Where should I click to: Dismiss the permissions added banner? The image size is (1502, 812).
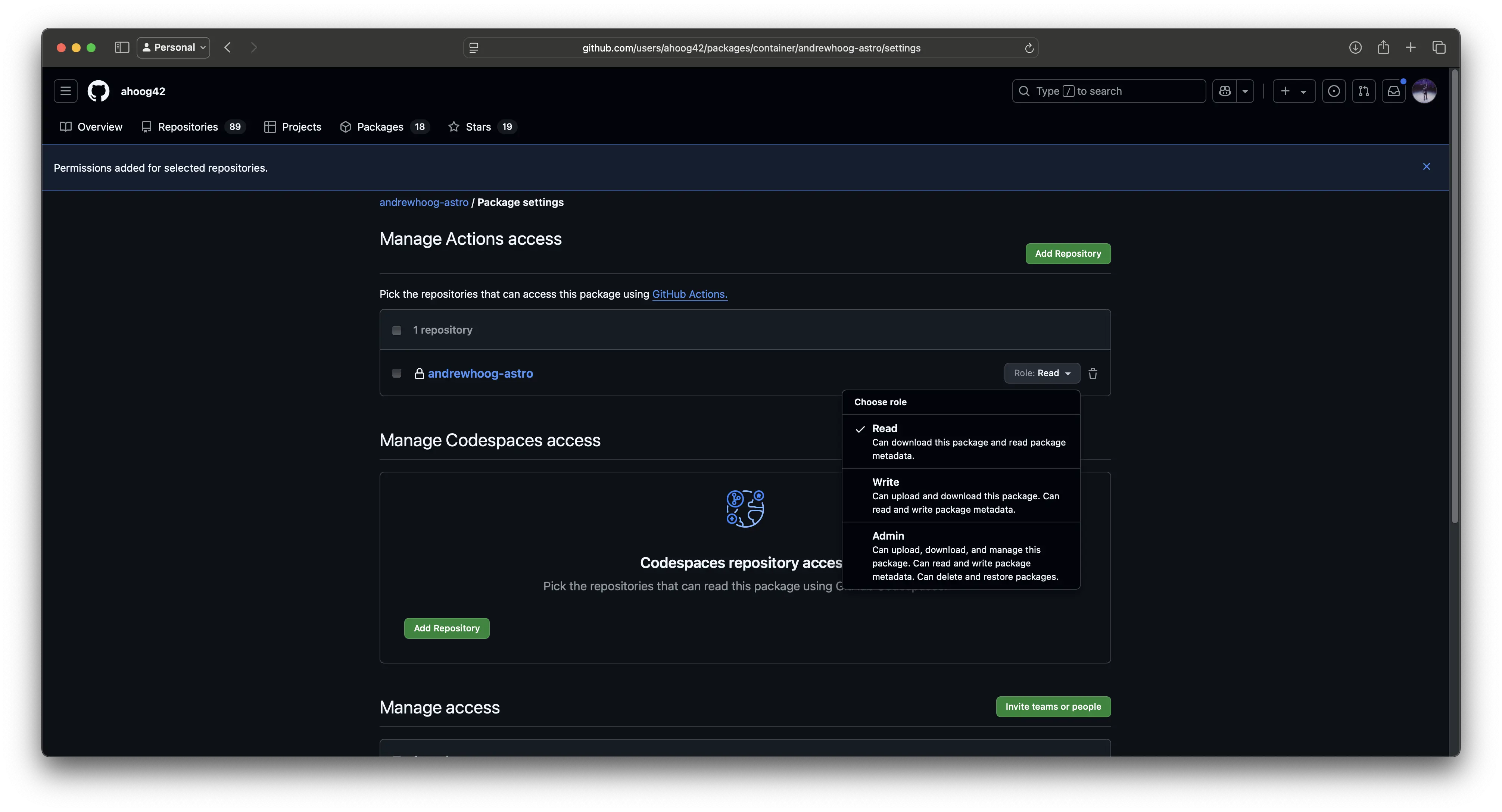1426,167
